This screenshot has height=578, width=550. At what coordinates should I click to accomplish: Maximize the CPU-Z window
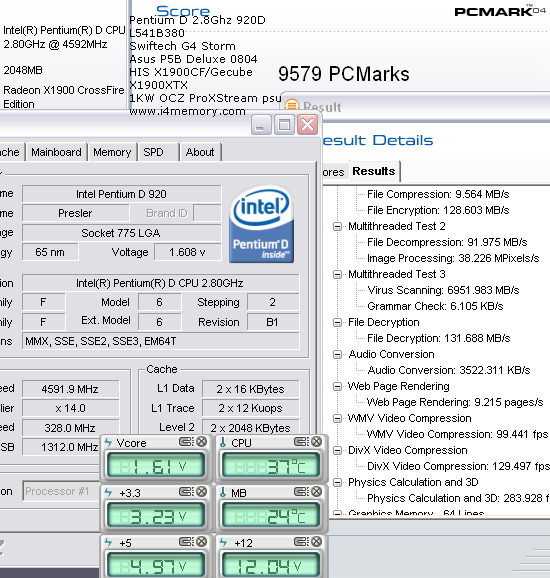click(284, 125)
